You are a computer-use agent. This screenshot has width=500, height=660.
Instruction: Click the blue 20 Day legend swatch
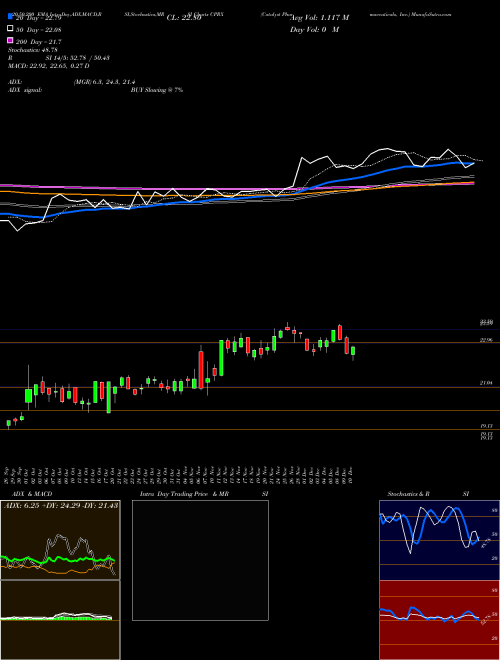[x=10, y=17]
